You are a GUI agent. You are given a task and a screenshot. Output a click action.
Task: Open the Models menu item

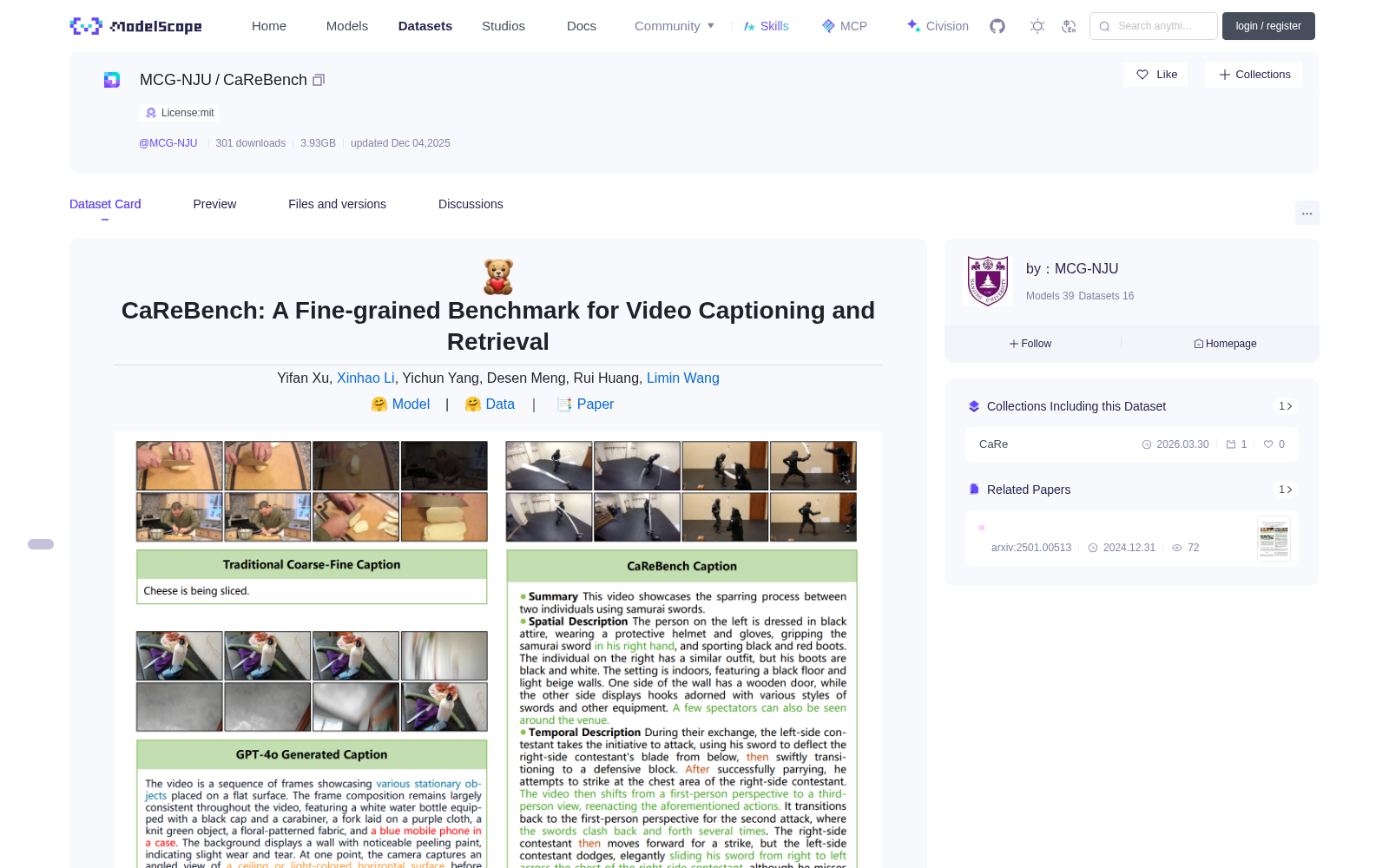click(347, 26)
